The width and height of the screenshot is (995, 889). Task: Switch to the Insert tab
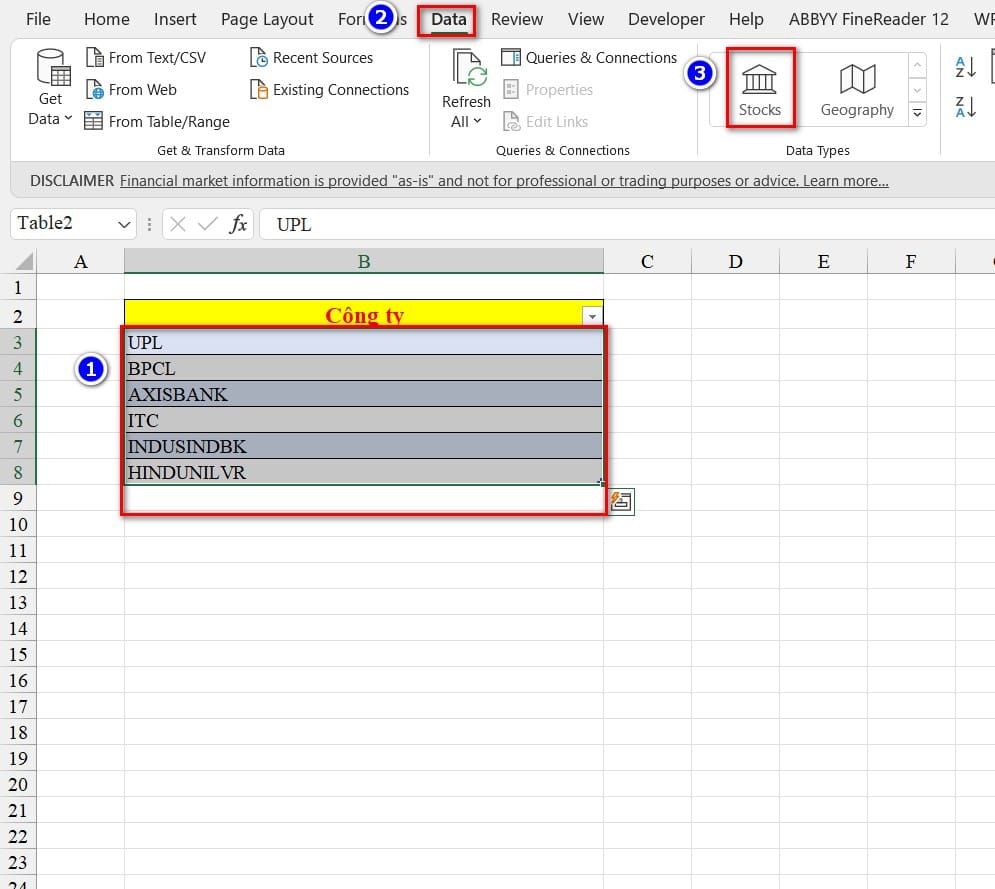pos(175,19)
